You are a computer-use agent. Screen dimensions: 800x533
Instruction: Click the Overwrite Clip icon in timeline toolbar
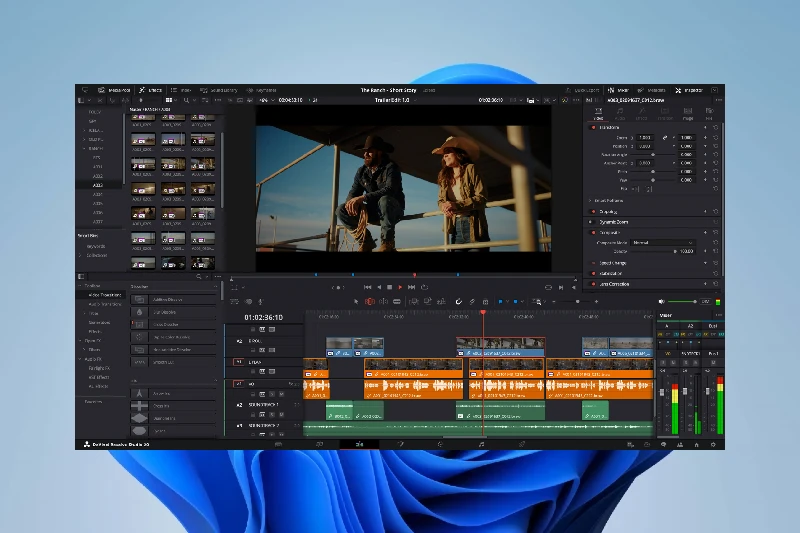coord(428,301)
